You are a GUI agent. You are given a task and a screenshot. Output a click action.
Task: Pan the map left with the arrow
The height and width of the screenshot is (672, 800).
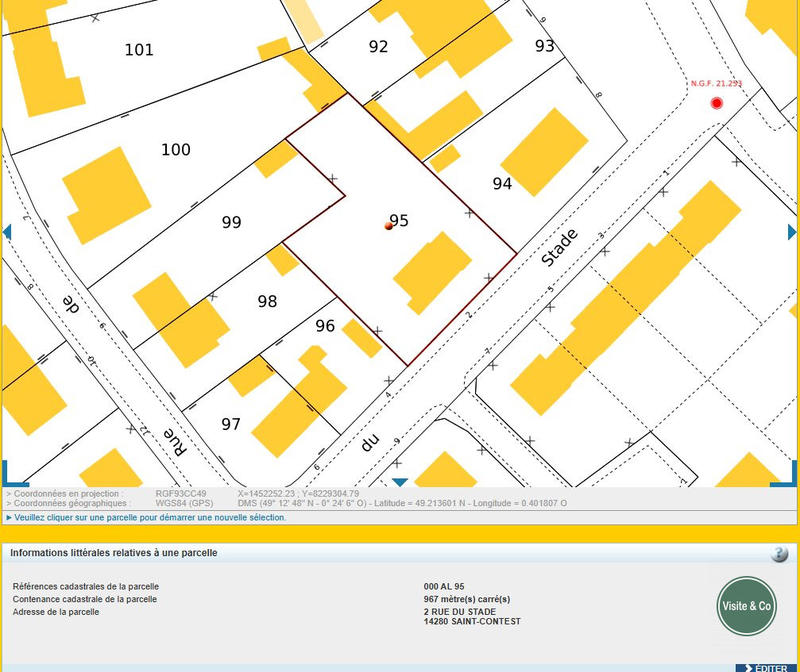(x=7, y=232)
